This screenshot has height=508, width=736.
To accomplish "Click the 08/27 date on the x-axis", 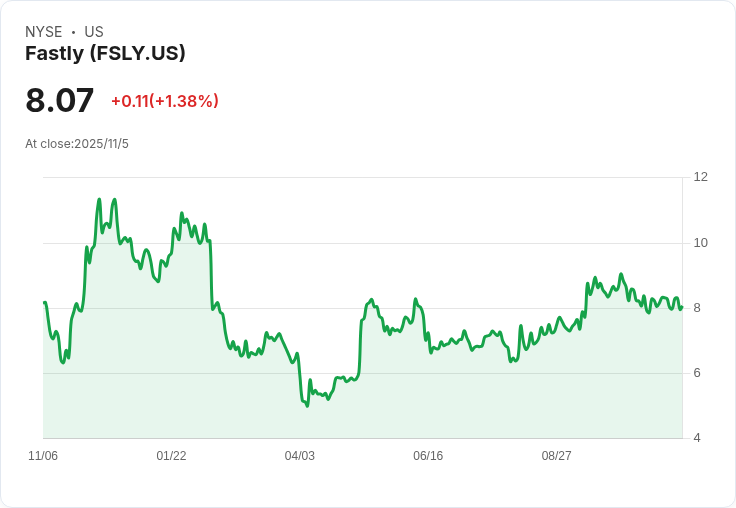I will (556, 456).
